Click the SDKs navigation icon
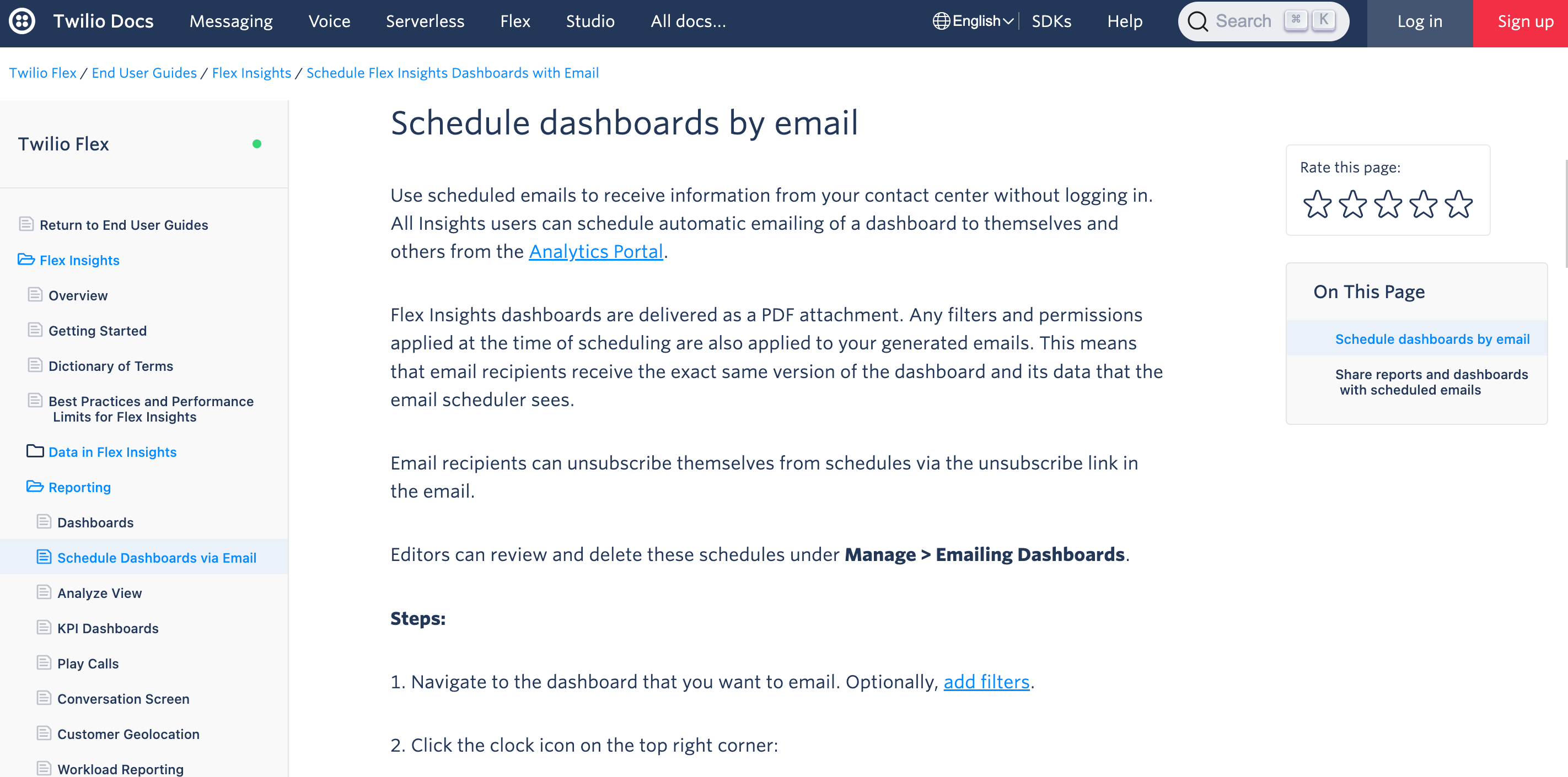This screenshot has height=777, width=1568. (1052, 20)
